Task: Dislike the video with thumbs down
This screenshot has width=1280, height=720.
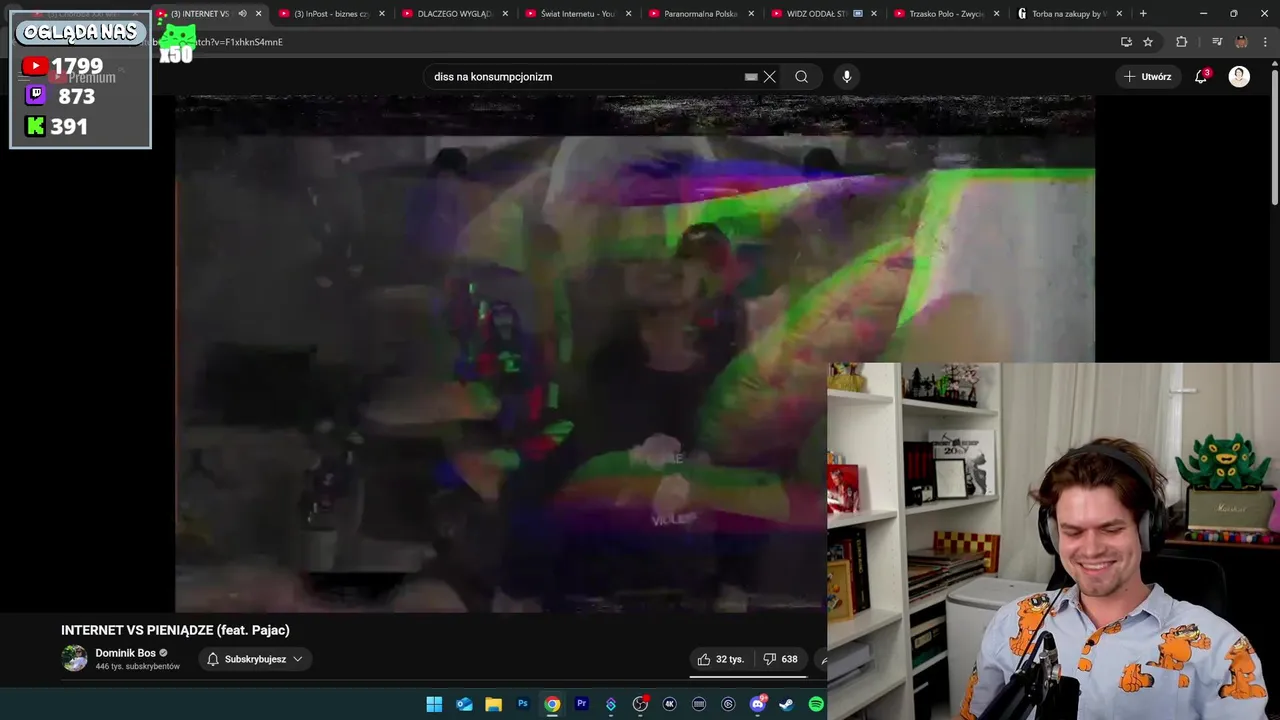Action: click(780, 659)
